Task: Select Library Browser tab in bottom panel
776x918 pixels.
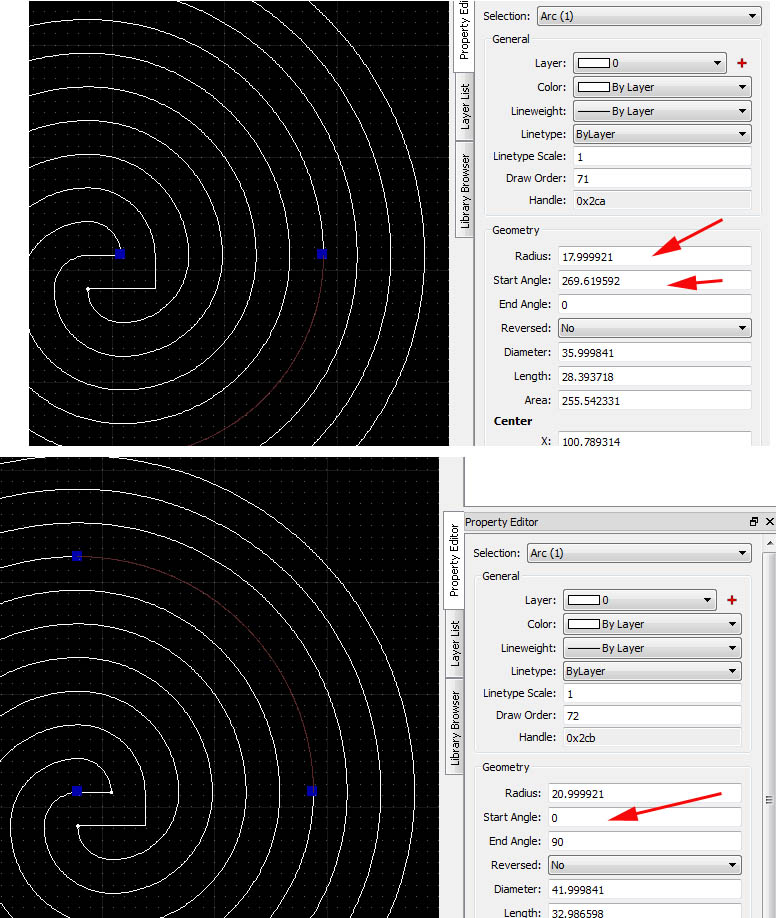Action: [x=454, y=727]
